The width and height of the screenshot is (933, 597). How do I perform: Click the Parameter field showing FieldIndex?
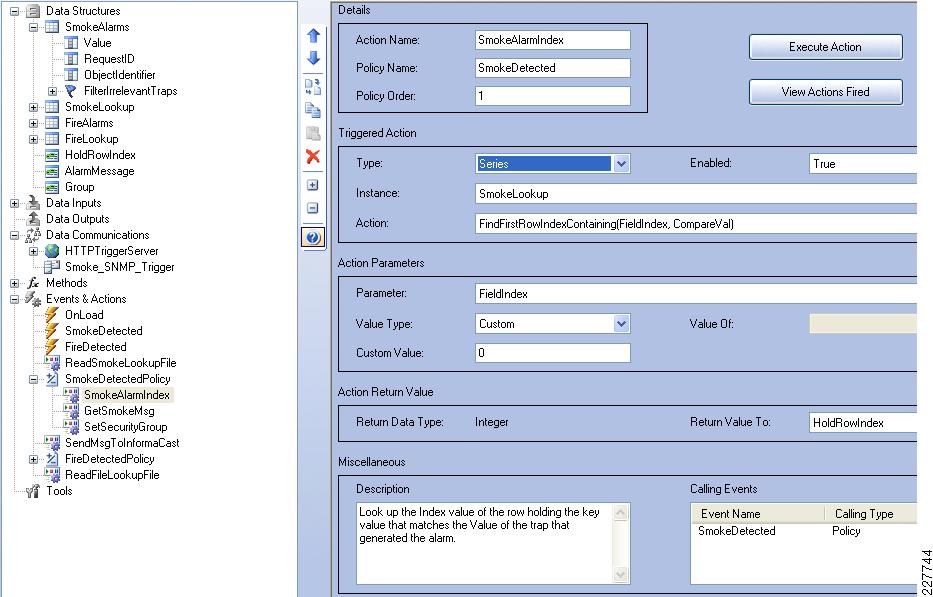click(x=696, y=293)
